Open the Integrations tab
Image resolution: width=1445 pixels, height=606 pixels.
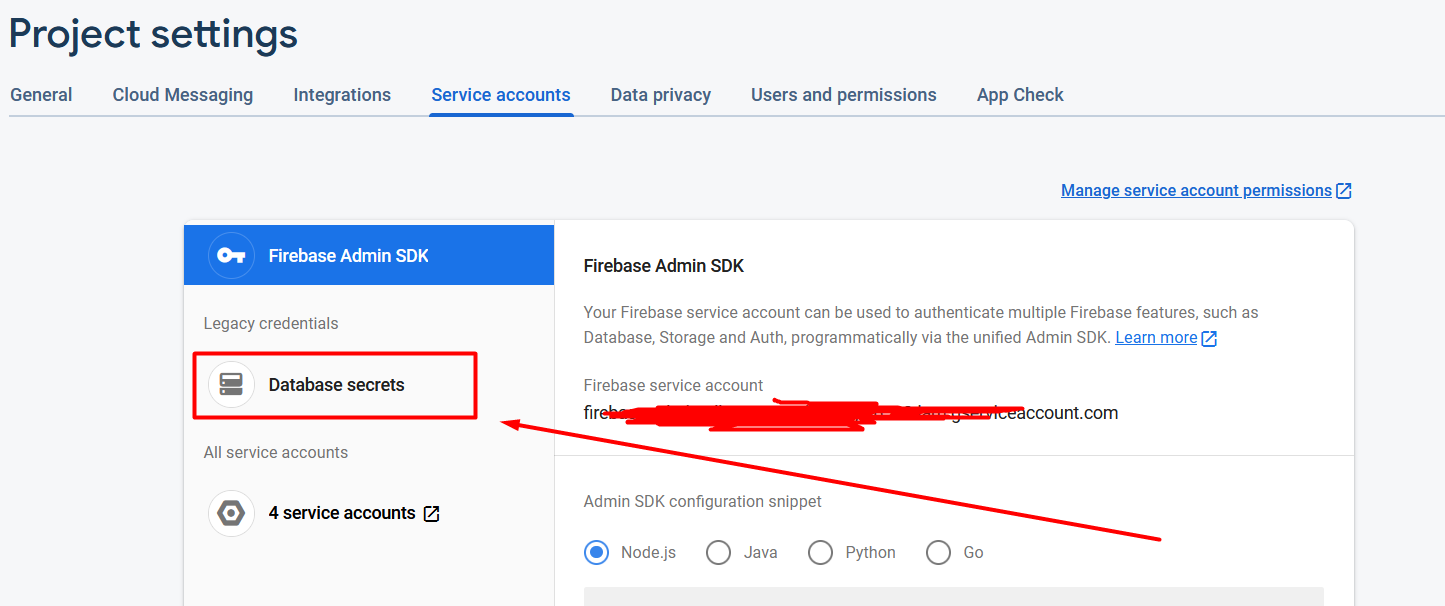(342, 95)
